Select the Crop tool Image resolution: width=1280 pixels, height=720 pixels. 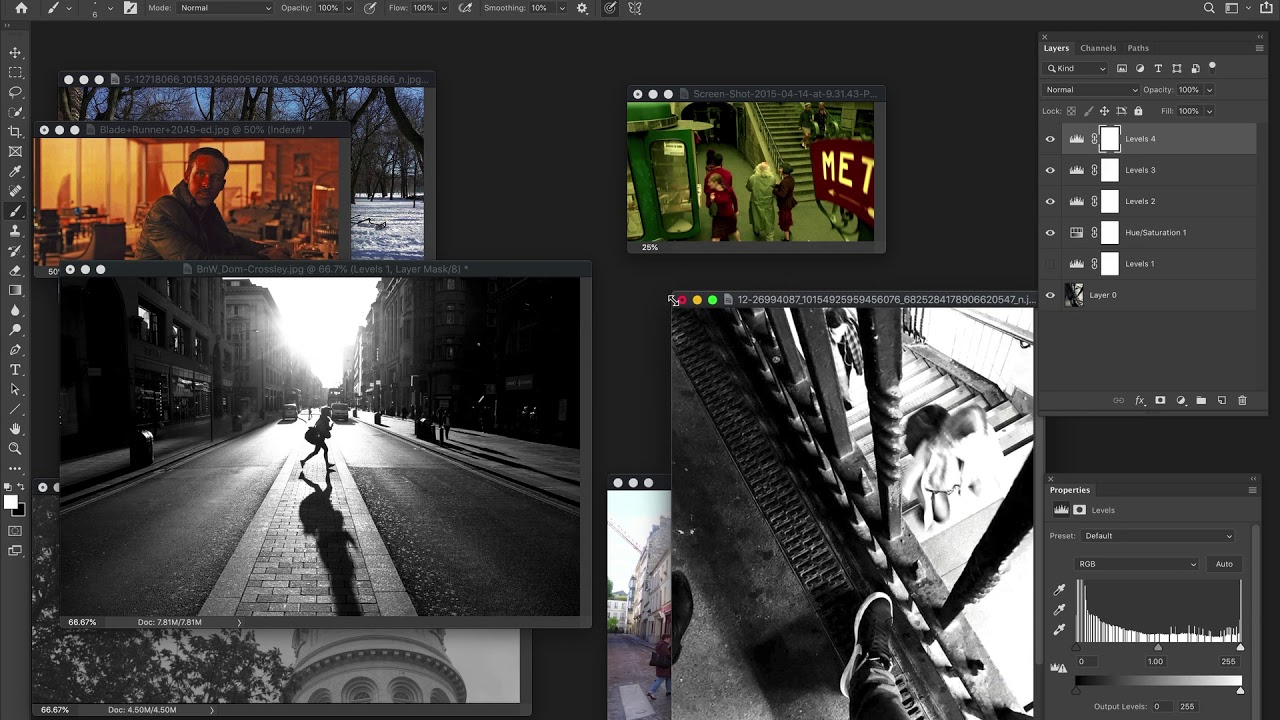(15, 132)
